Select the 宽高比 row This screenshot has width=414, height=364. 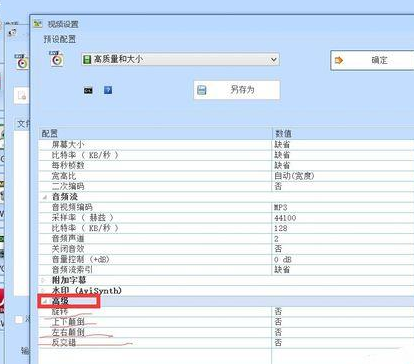[226, 176]
